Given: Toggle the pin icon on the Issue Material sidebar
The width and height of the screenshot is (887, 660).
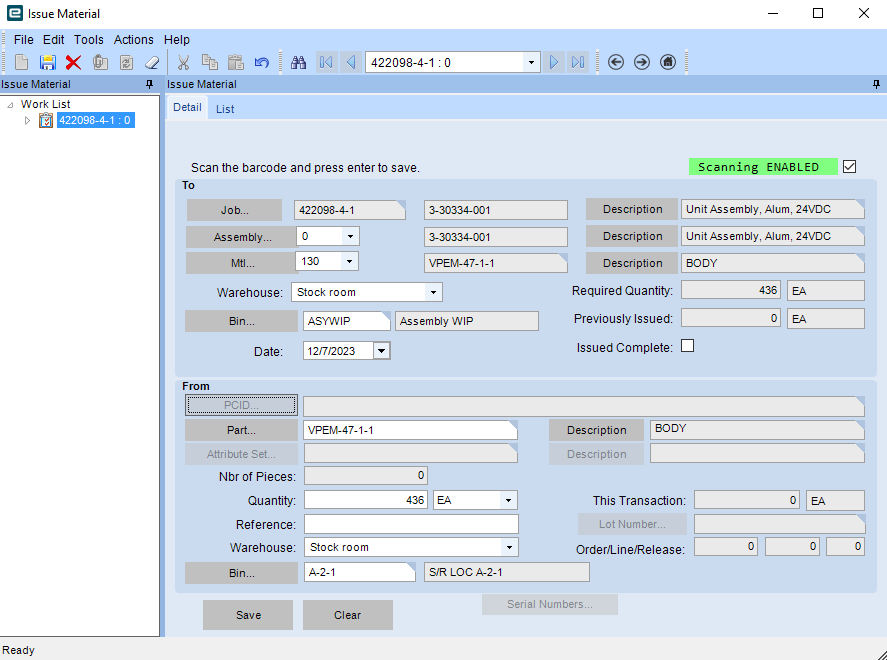Looking at the screenshot, I should pos(149,85).
